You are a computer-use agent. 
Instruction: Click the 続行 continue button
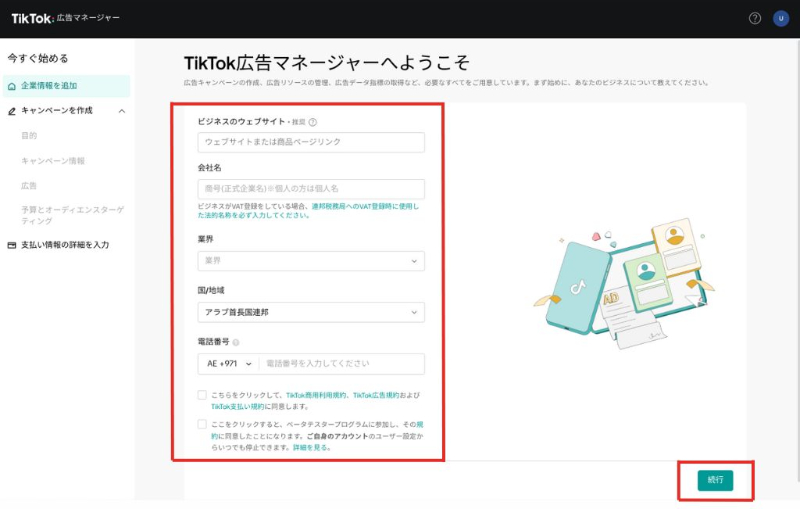click(715, 480)
